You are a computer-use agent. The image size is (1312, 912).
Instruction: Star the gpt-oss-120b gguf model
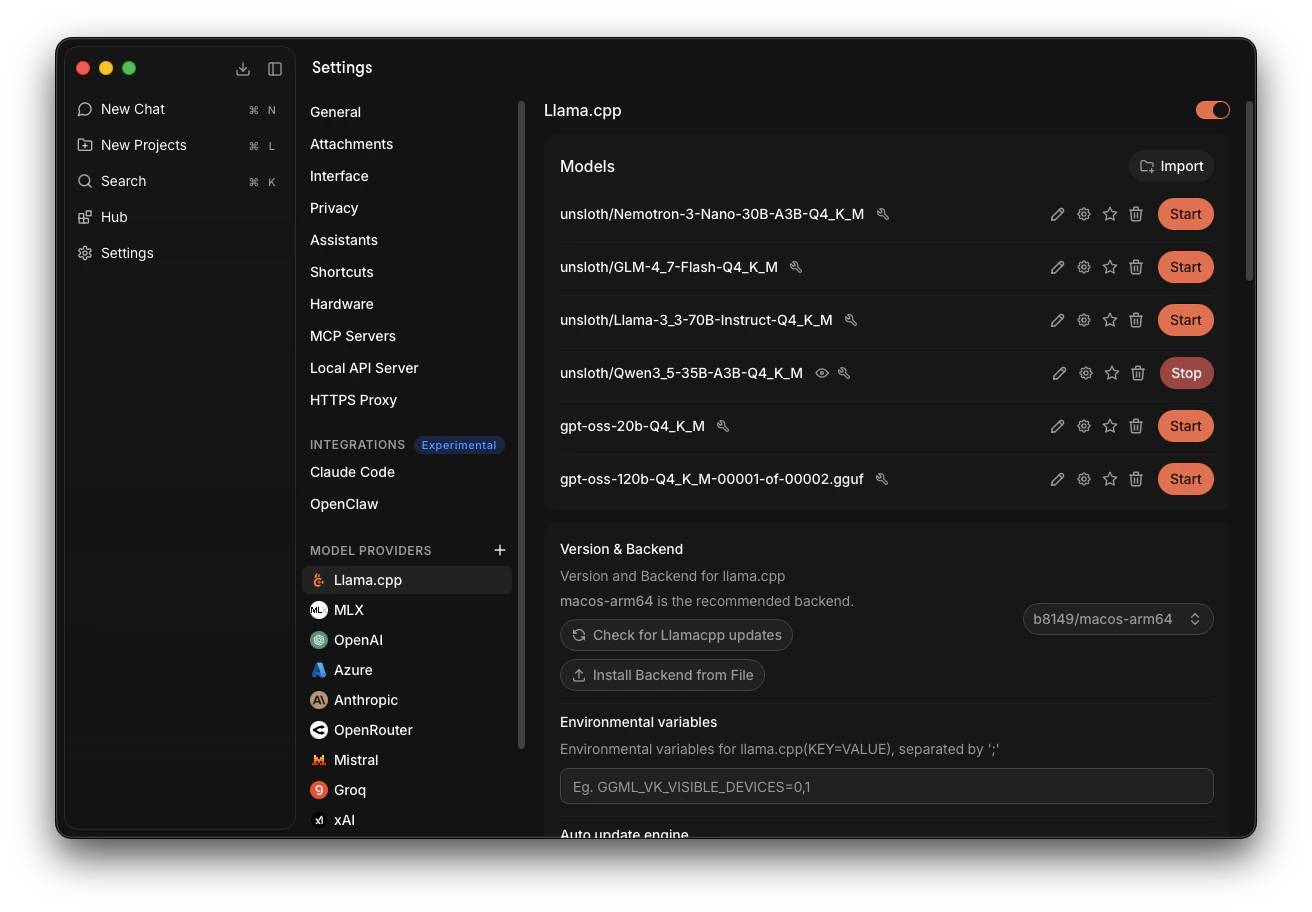[x=1109, y=479]
